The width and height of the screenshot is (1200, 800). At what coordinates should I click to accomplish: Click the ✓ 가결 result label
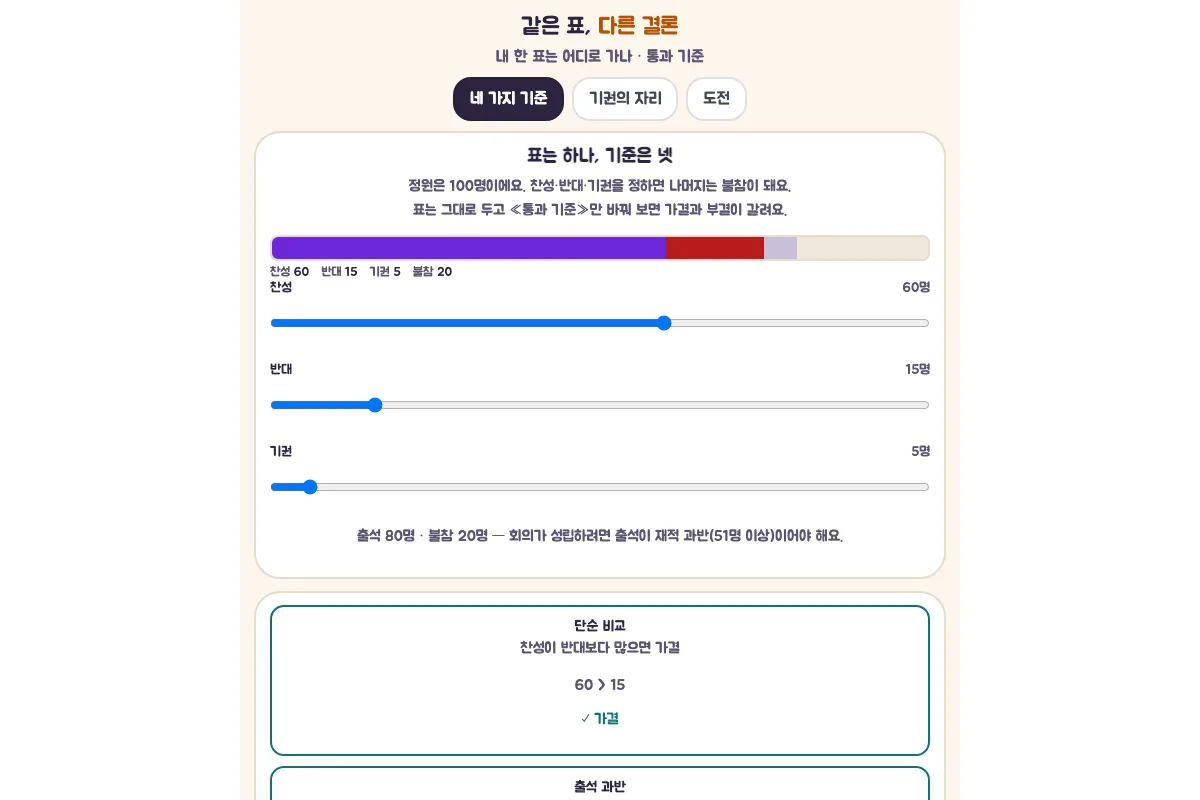point(600,718)
